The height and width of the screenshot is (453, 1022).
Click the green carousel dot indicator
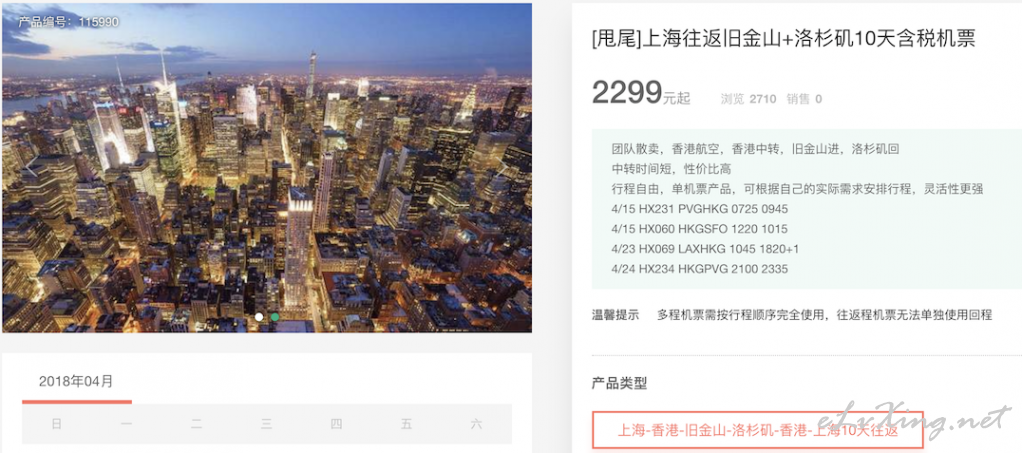click(x=275, y=317)
